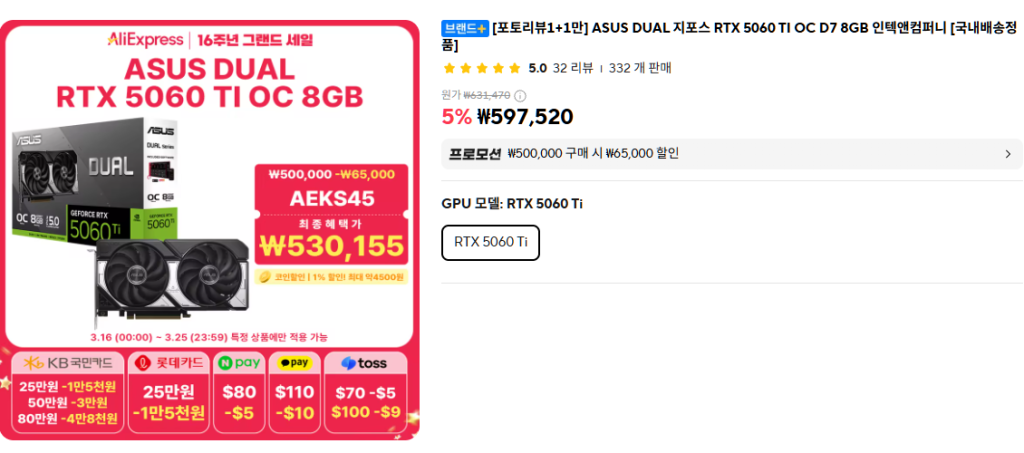Click the 332 개 판매 sold count

point(640,68)
